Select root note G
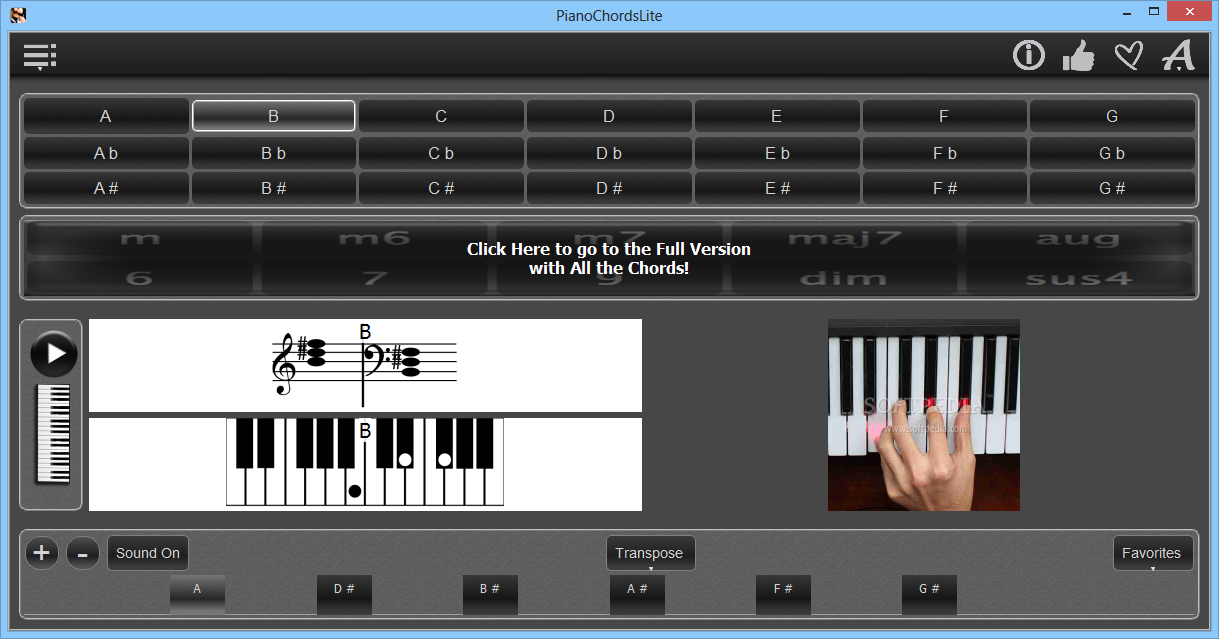This screenshot has height=639, width=1219. pyautogui.click(x=1112, y=116)
